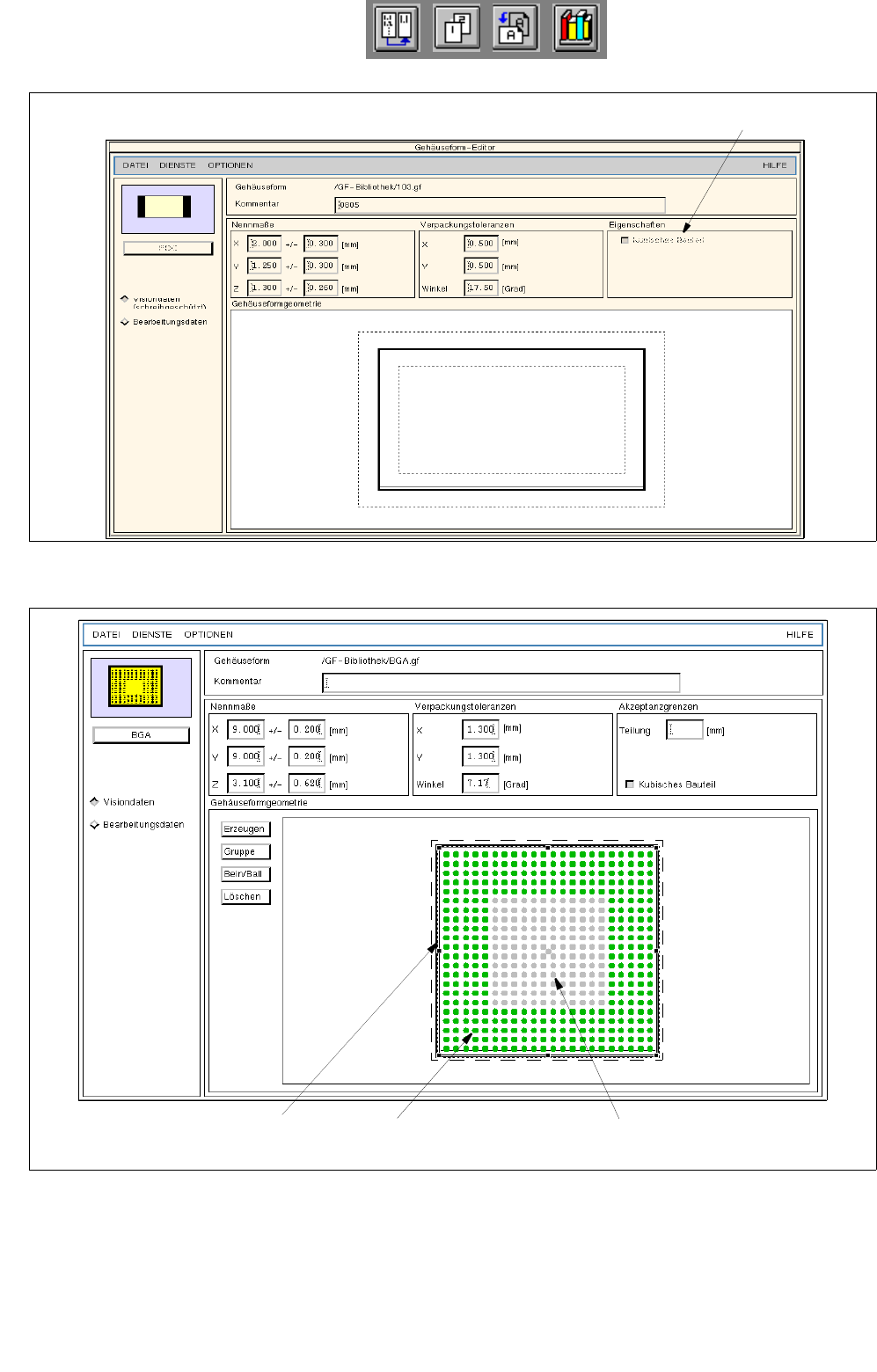Click Verpackungstoleranzen X field showing 0.500
Image resolution: width=877 pixels, height=1372 pixels.
(481, 244)
